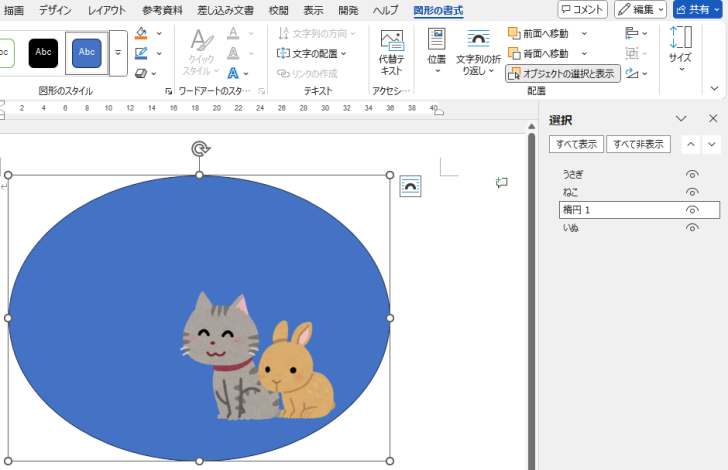Open the 参考資料 tab

coord(162,10)
